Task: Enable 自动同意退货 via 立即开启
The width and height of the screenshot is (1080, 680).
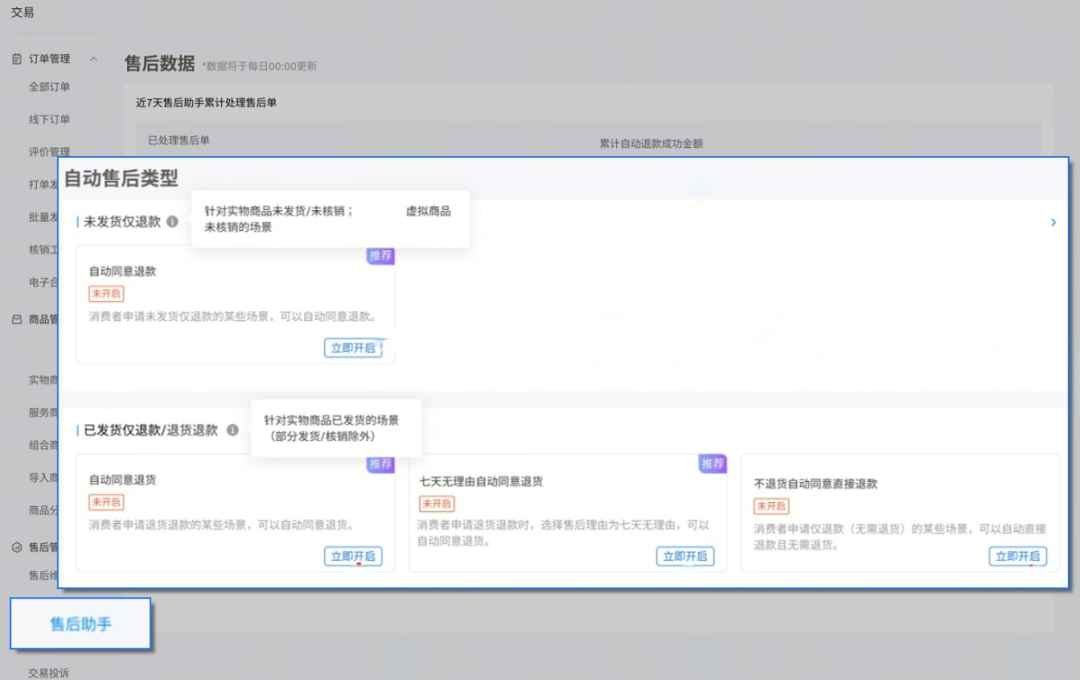Action: tap(352, 557)
